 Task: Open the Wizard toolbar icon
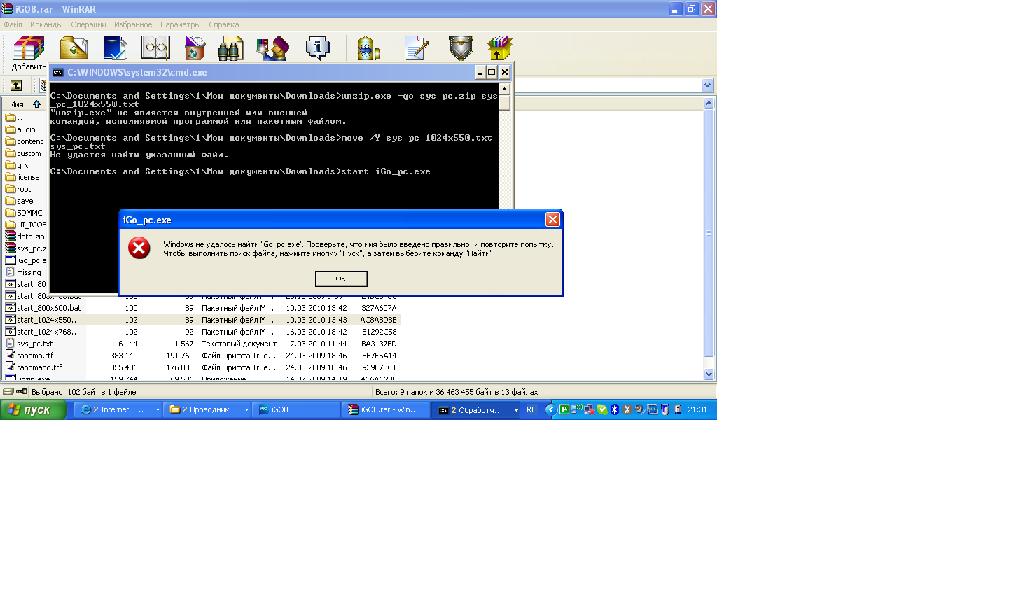[x=271, y=48]
